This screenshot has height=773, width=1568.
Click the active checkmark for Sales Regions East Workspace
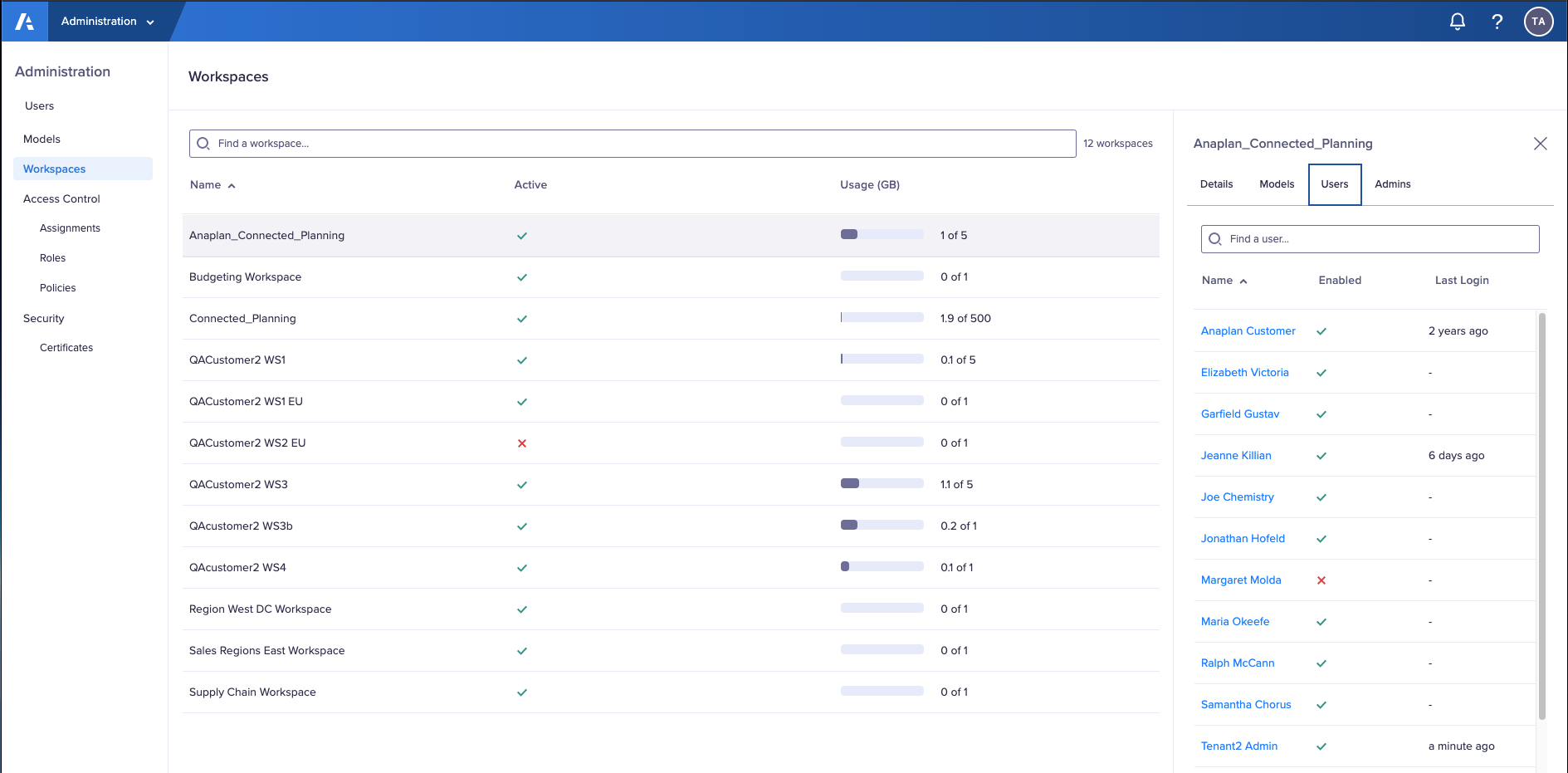[522, 651]
